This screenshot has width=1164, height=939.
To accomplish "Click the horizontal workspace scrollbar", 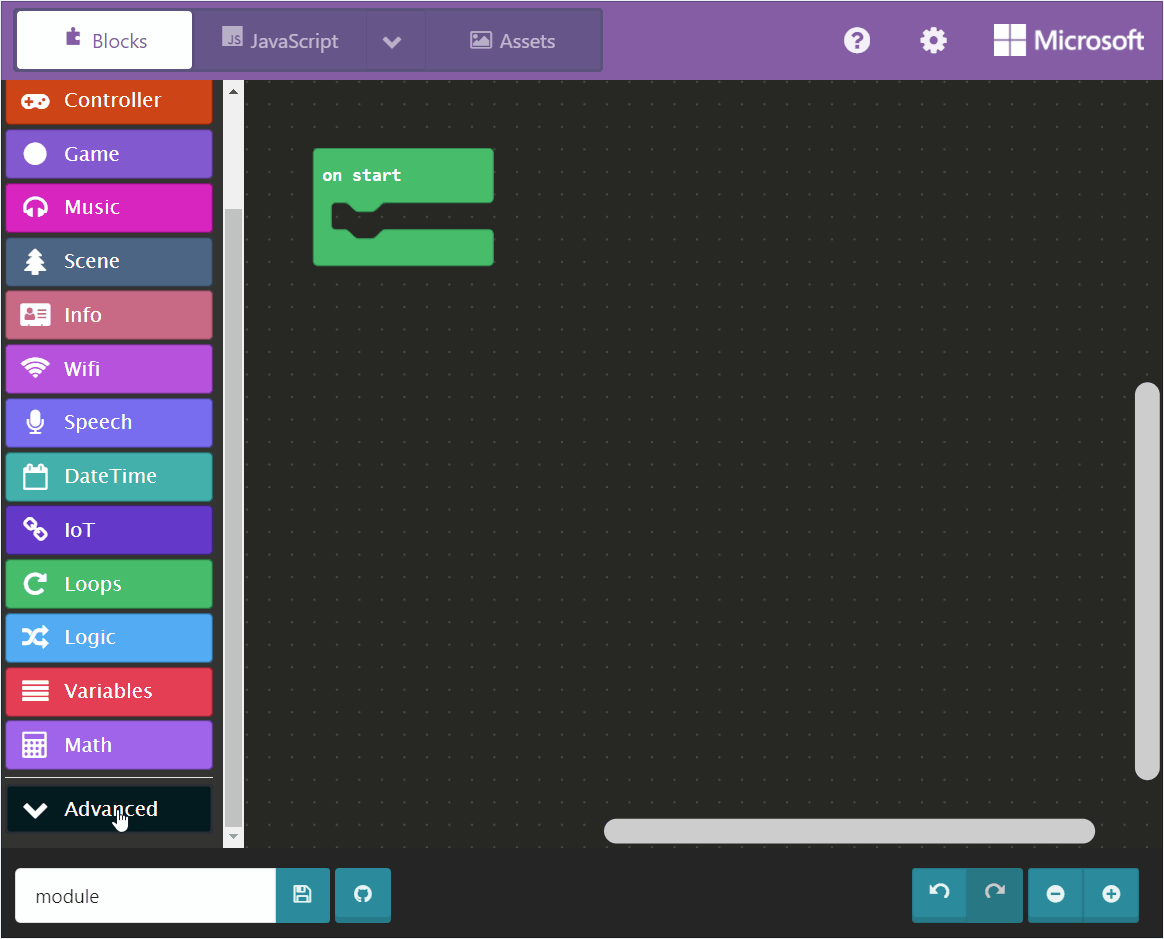I will coord(849,831).
